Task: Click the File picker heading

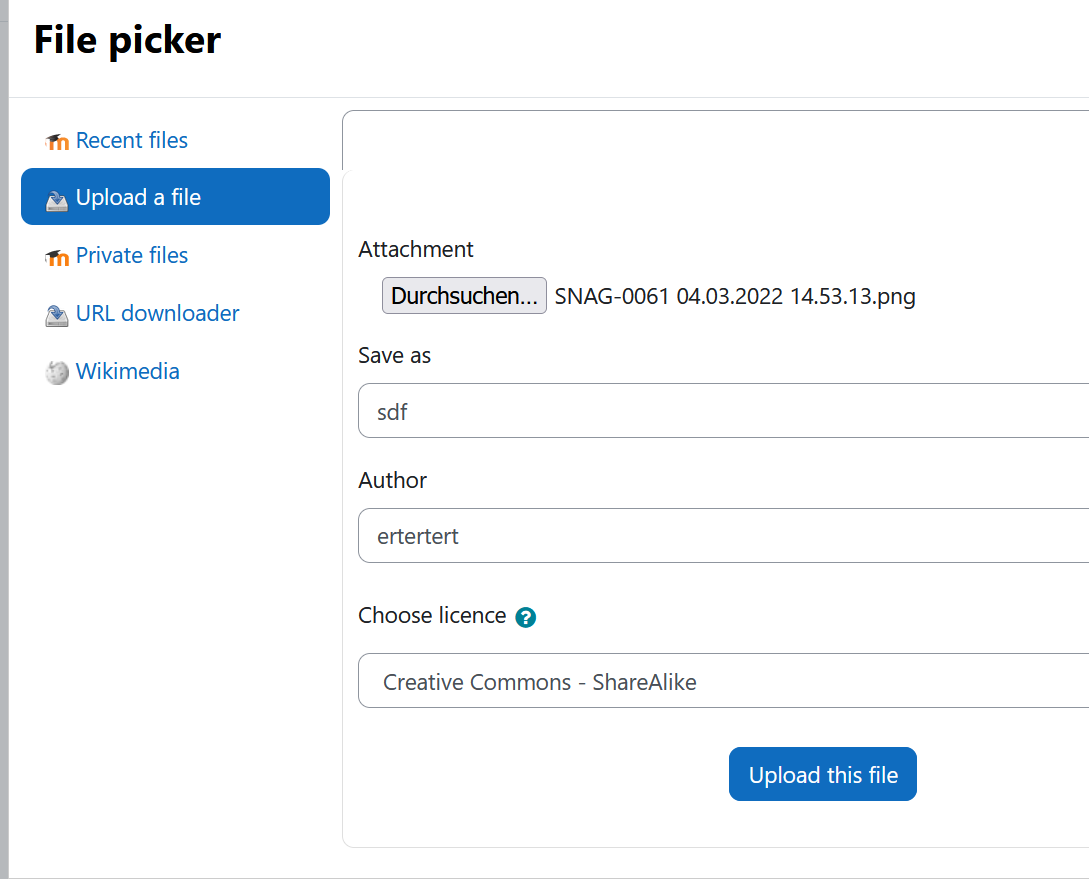Action: 127,40
